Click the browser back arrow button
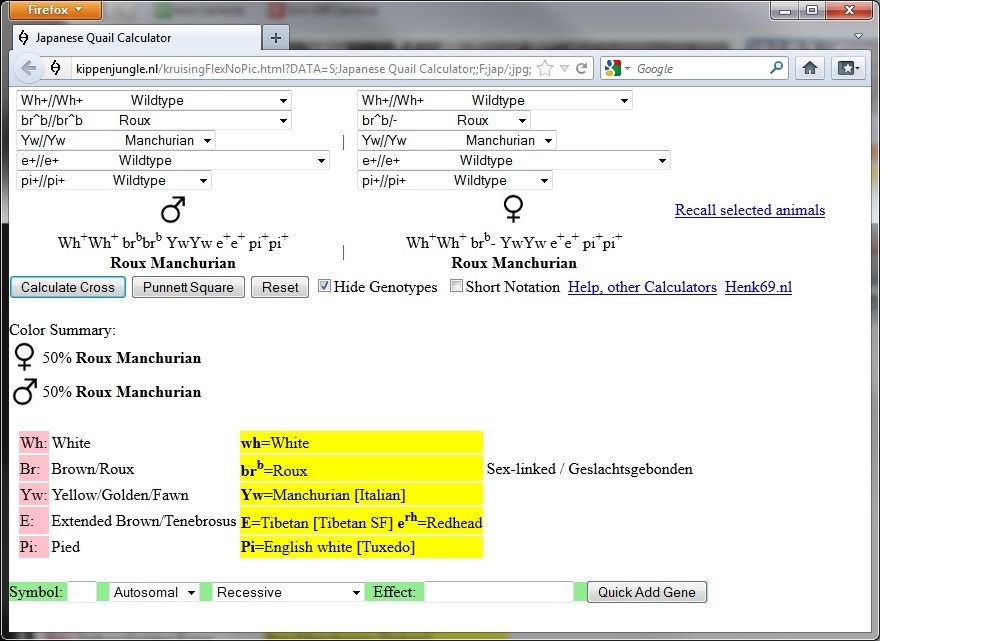This screenshot has width=1008, height=641. click(27, 68)
